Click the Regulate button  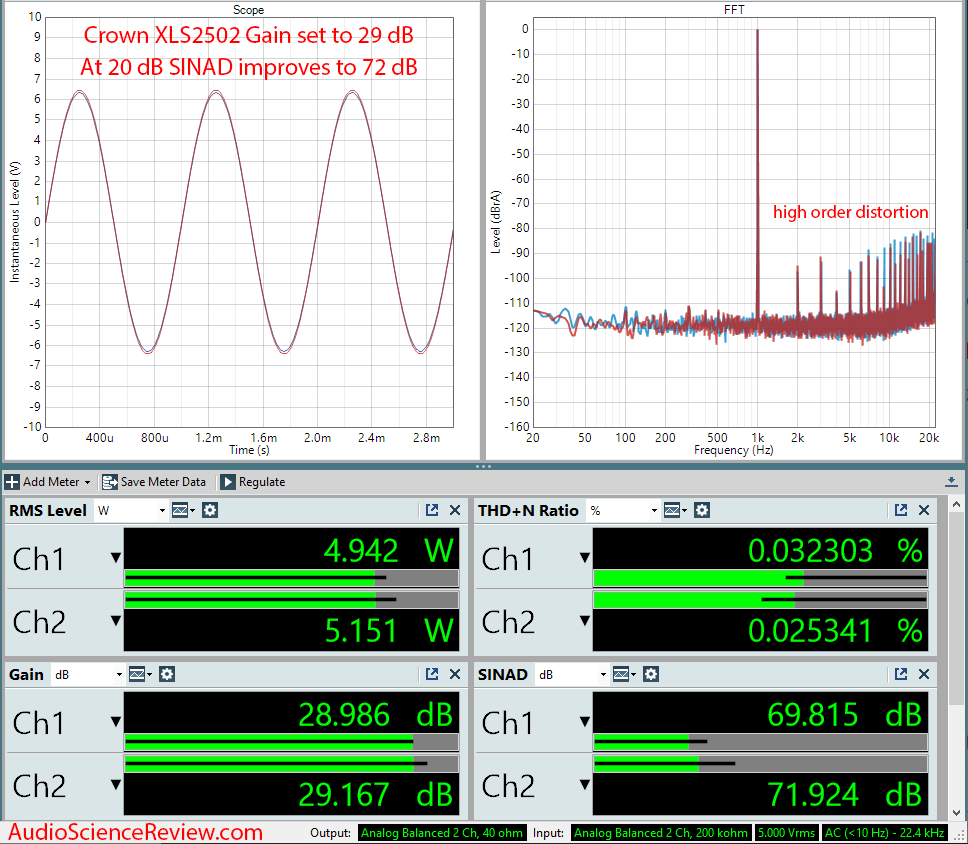click(x=253, y=482)
